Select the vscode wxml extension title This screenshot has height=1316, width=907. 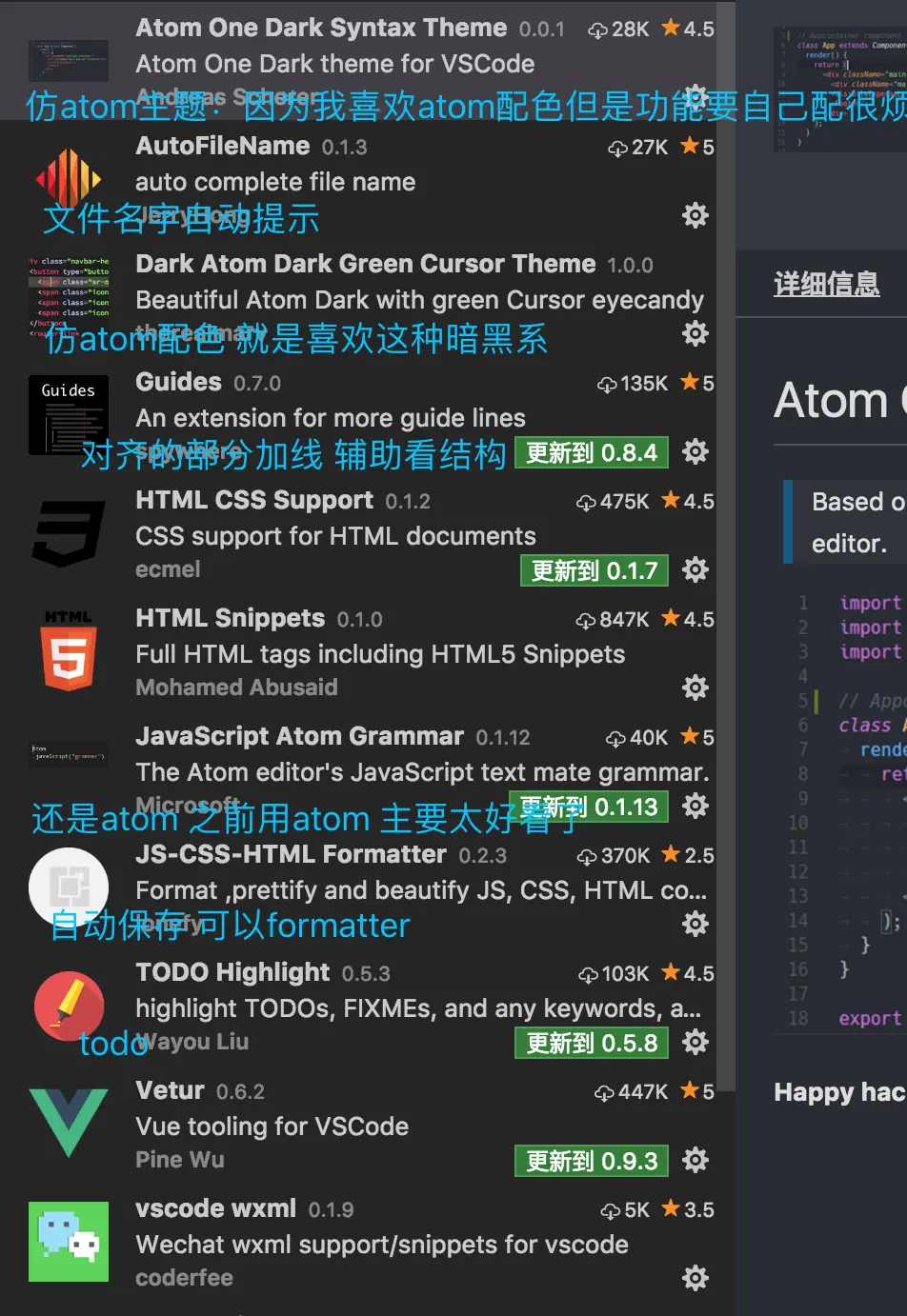(x=215, y=1208)
